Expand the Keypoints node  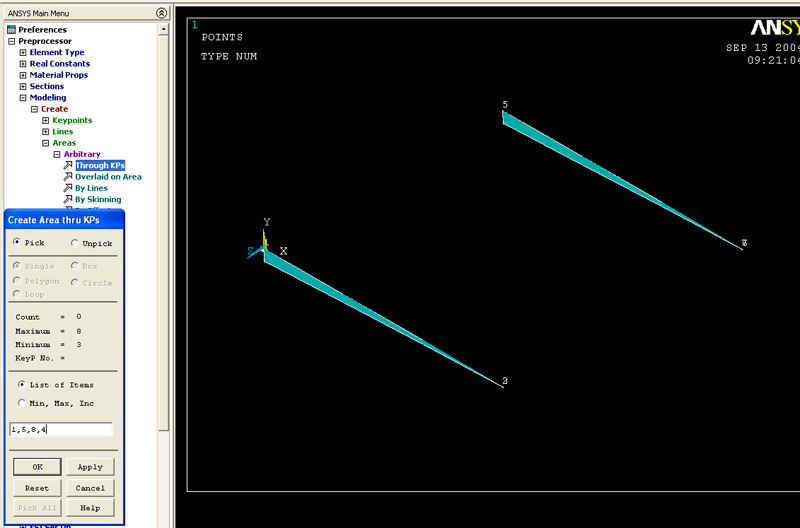coord(45,120)
